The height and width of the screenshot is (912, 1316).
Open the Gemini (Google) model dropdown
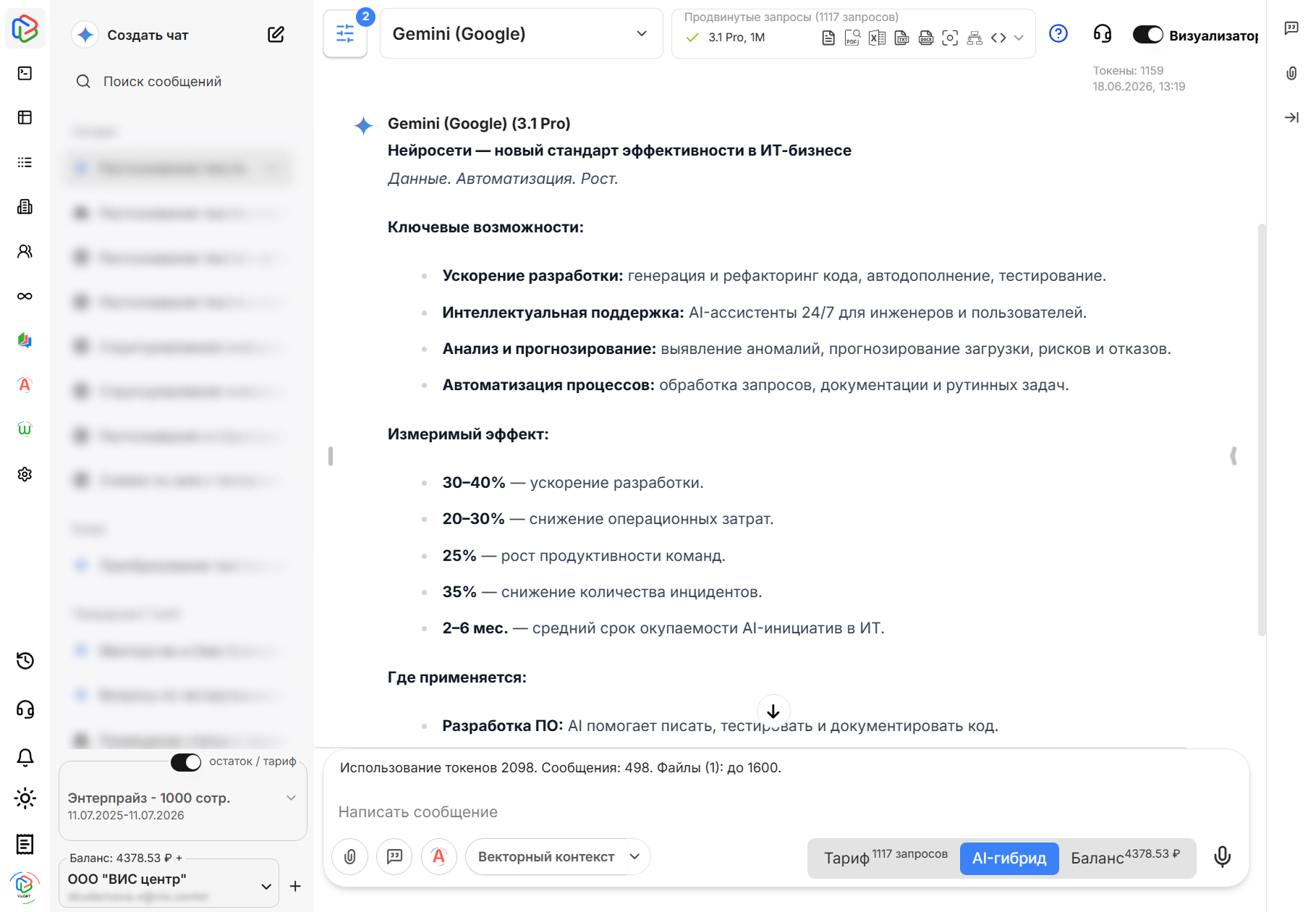tap(521, 33)
